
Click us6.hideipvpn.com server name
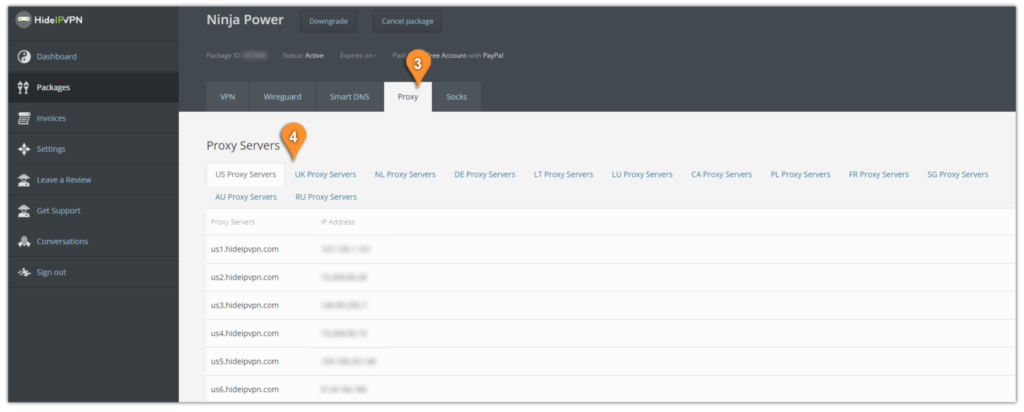245,389
